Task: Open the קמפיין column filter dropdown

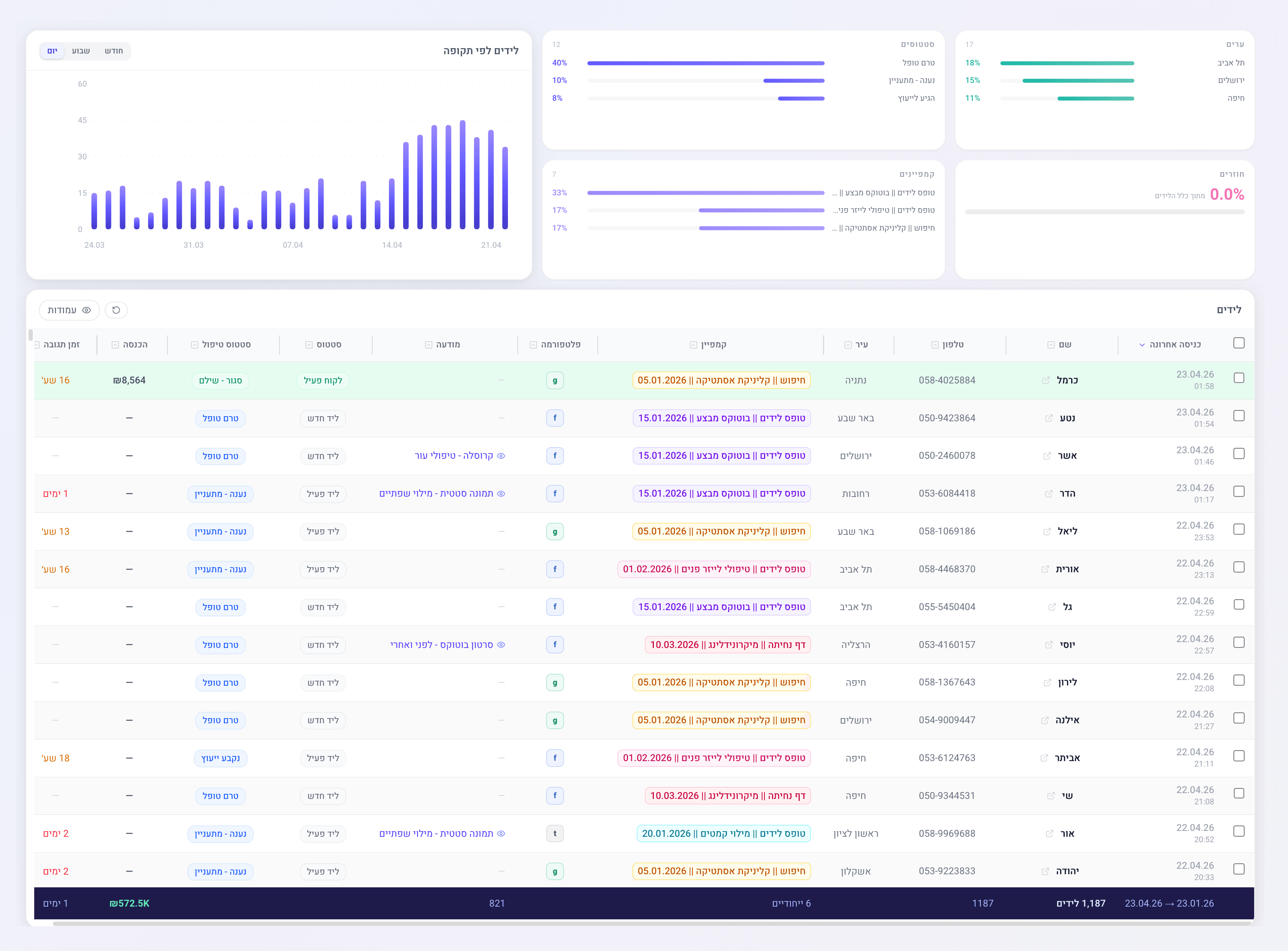Action: [x=693, y=345]
